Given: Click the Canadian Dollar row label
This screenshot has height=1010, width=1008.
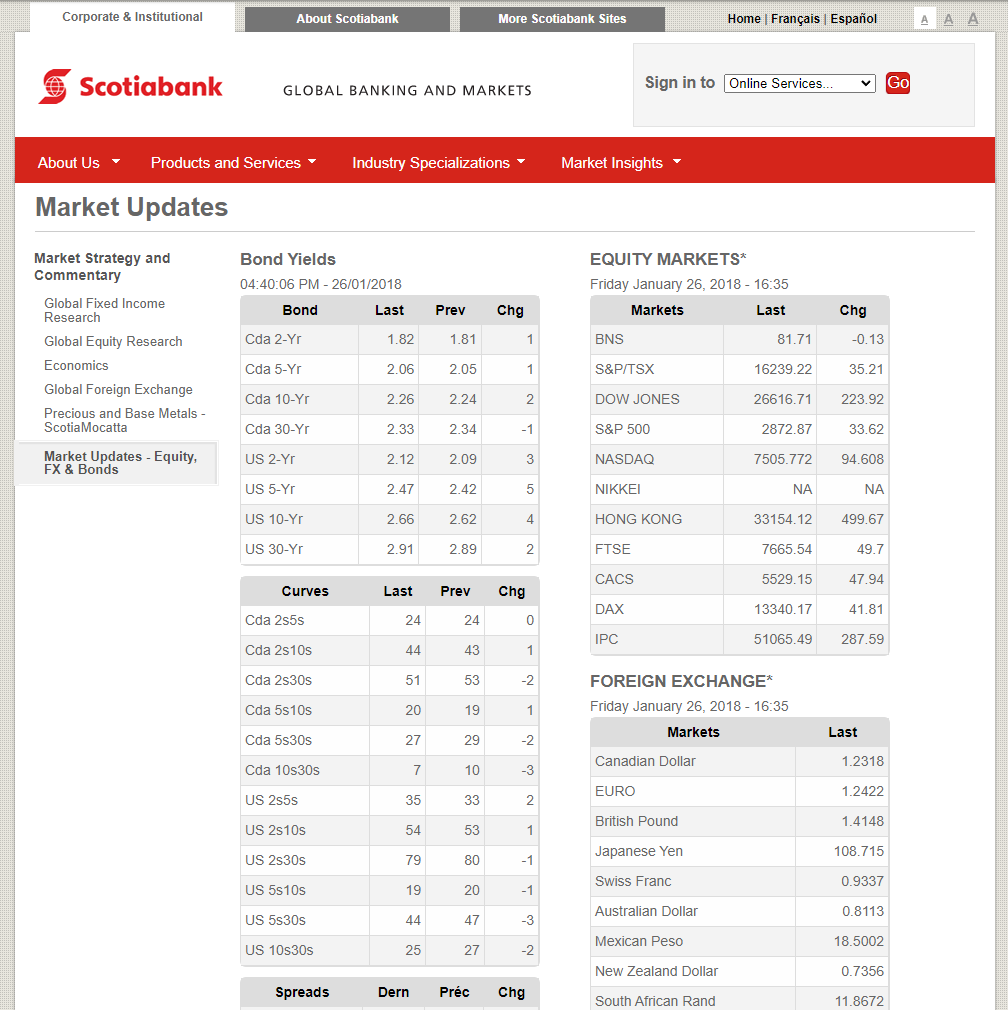Looking at the screenshot, I should click(645, 761).
